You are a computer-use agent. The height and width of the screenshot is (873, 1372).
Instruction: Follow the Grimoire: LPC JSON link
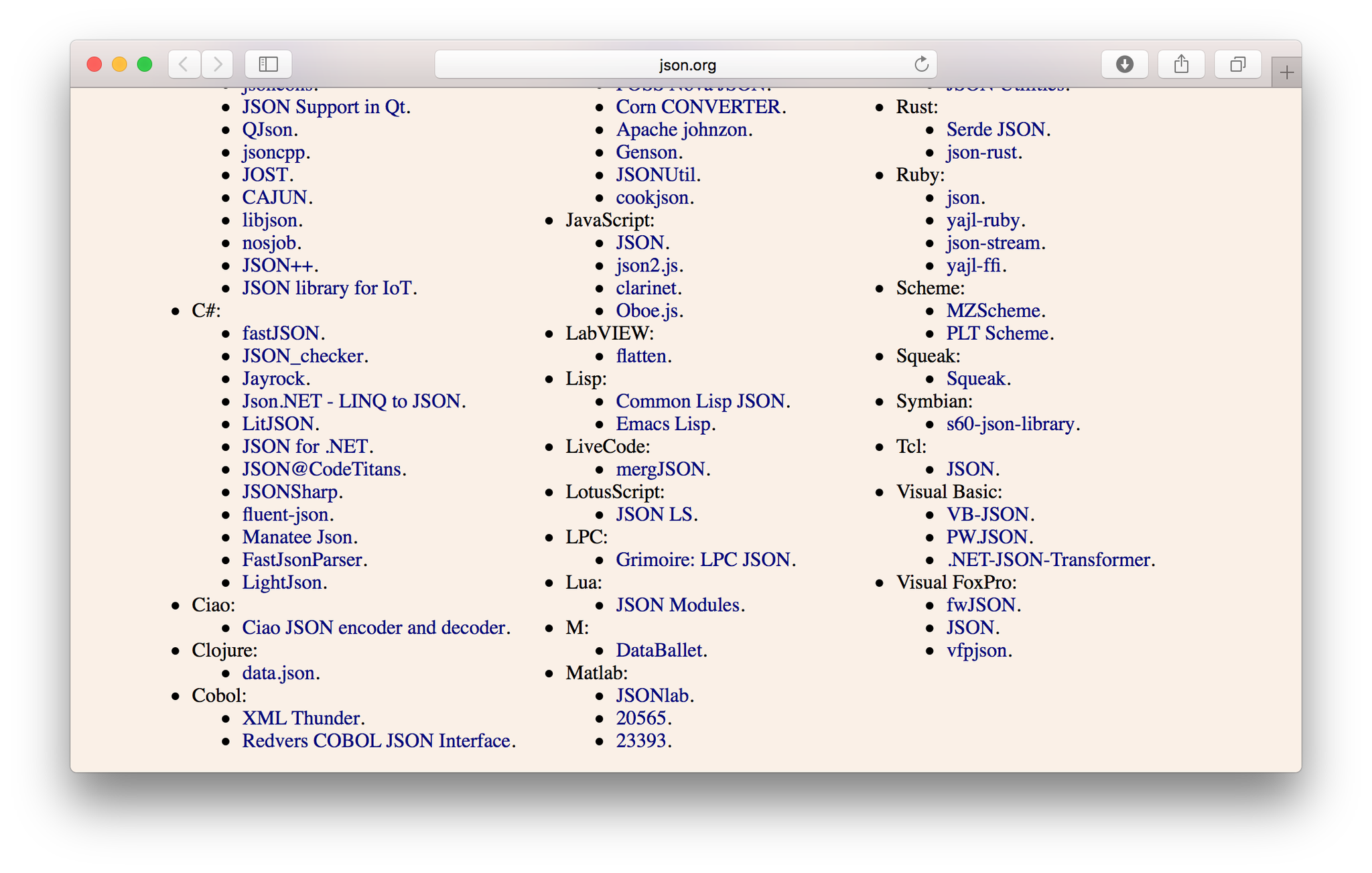(x=703, y=559)
